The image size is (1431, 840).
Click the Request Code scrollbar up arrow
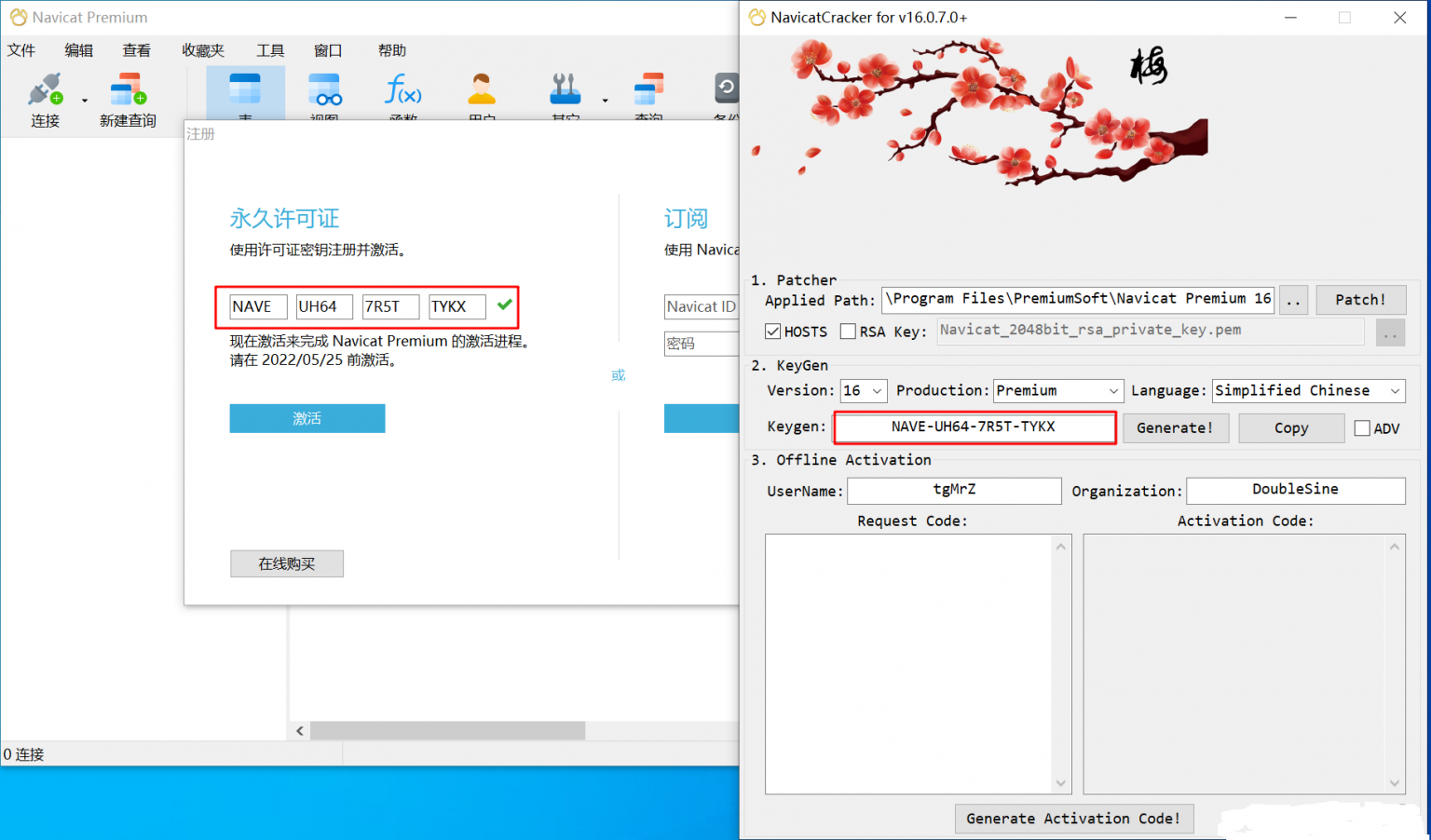pyautogui.click(x=1061, y=547)
